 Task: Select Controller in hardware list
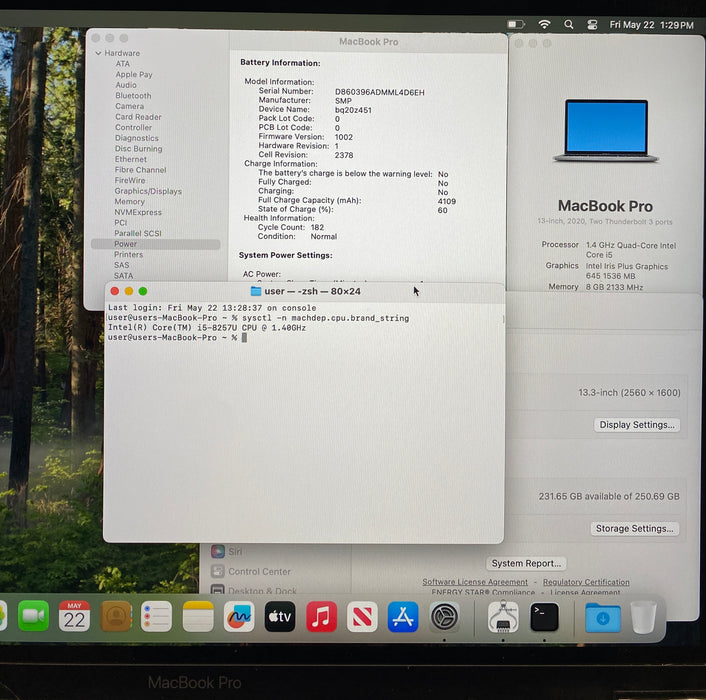133,127
